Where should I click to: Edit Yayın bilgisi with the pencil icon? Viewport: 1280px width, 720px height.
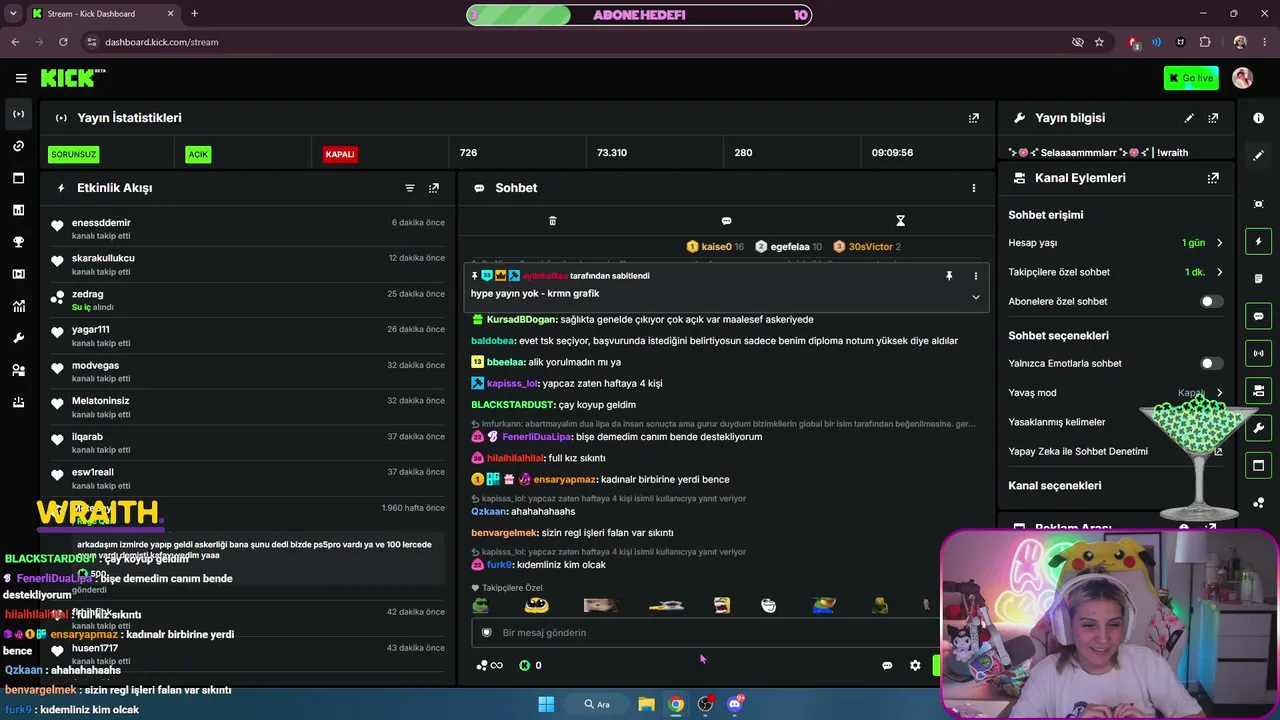tap(1189, 118)
